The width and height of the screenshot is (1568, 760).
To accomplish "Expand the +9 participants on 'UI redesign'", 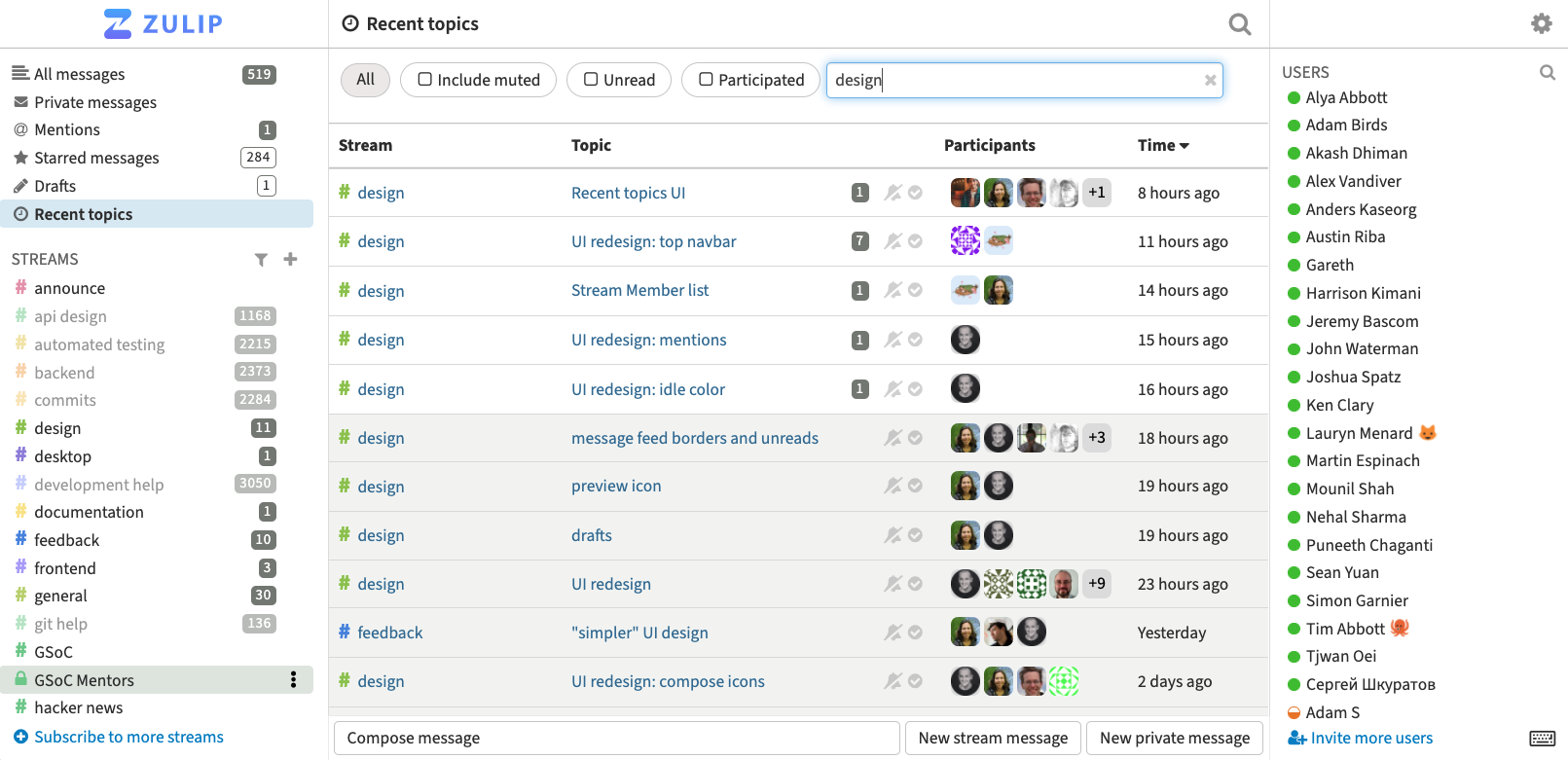I will click(x=1097, y=584).
